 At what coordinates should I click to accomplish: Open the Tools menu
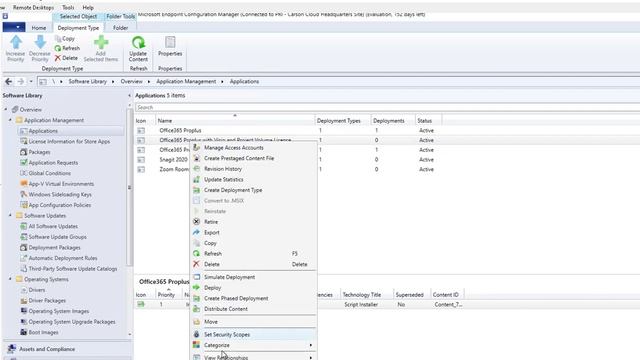click(x=68, y=7)
